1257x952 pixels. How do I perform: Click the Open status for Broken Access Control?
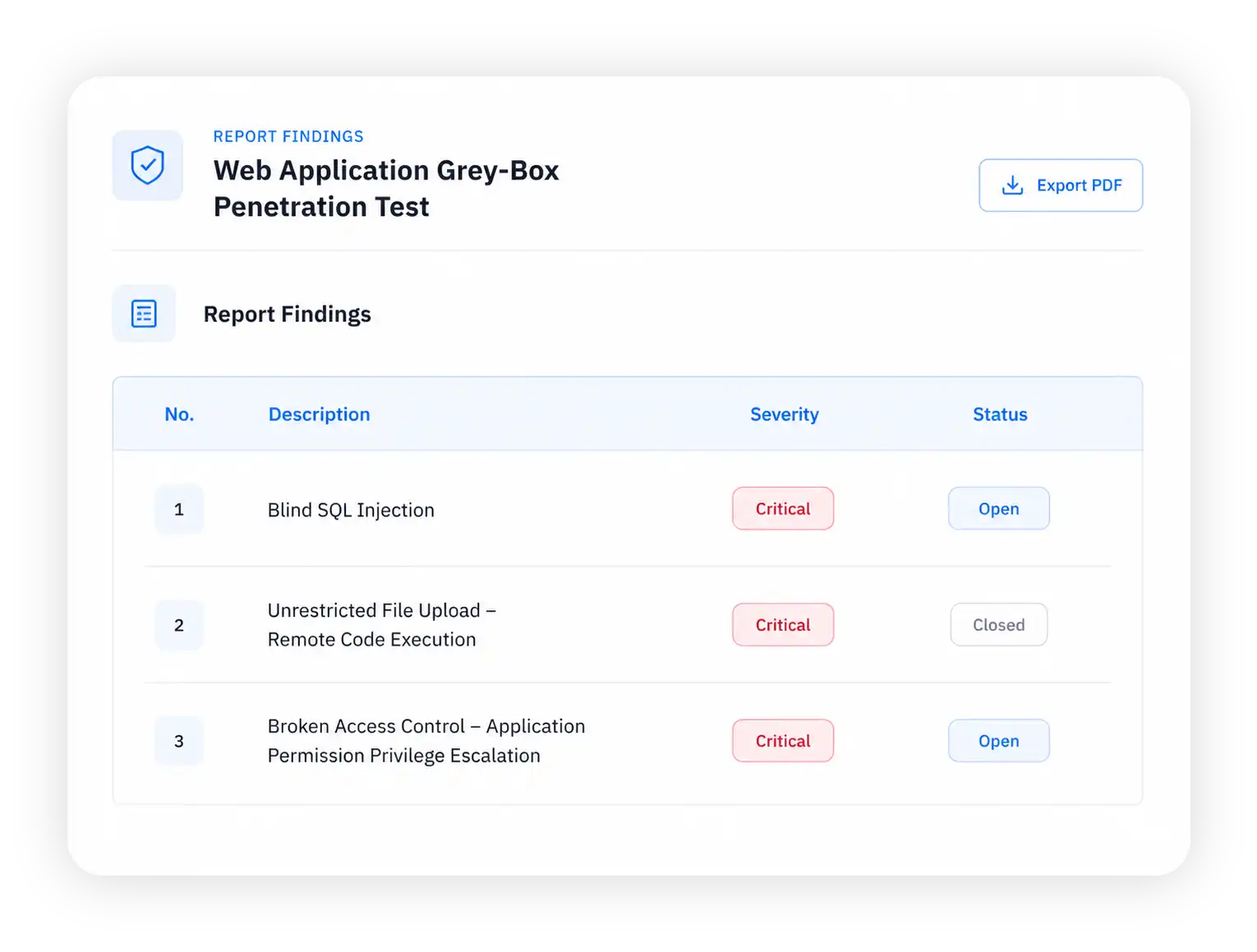999,741
